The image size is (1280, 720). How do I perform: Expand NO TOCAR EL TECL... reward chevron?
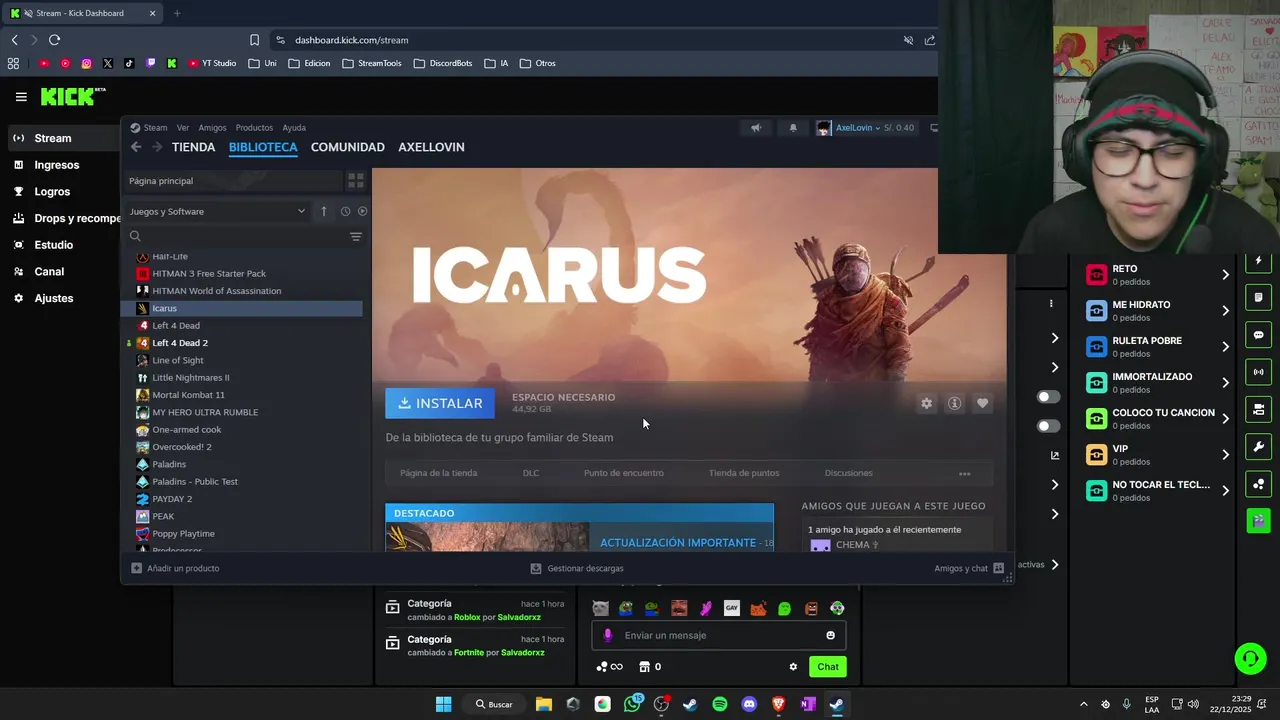1225,491
